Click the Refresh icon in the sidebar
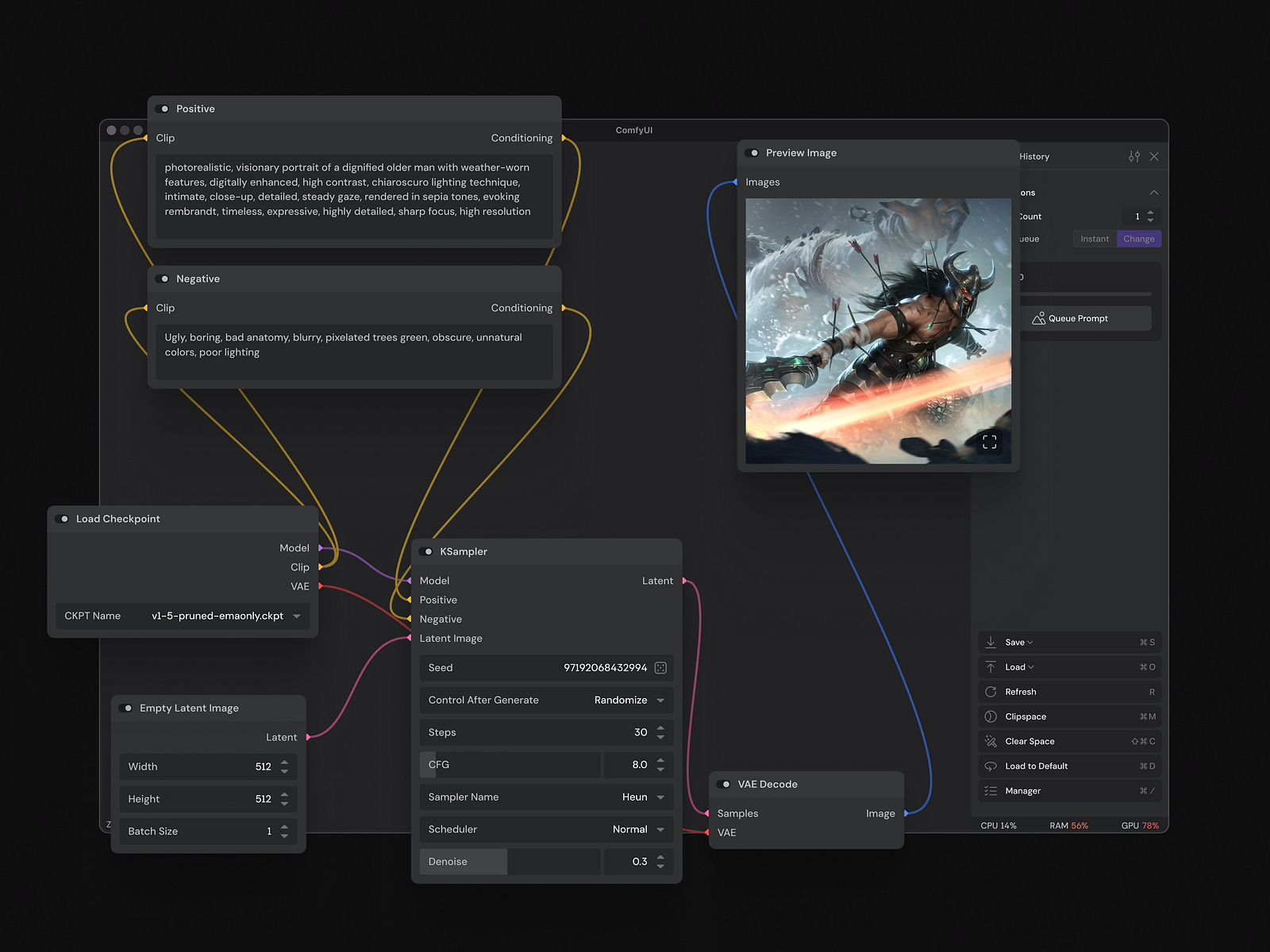1270x952 pixels. pyautogui.click(x=991, y=691)
